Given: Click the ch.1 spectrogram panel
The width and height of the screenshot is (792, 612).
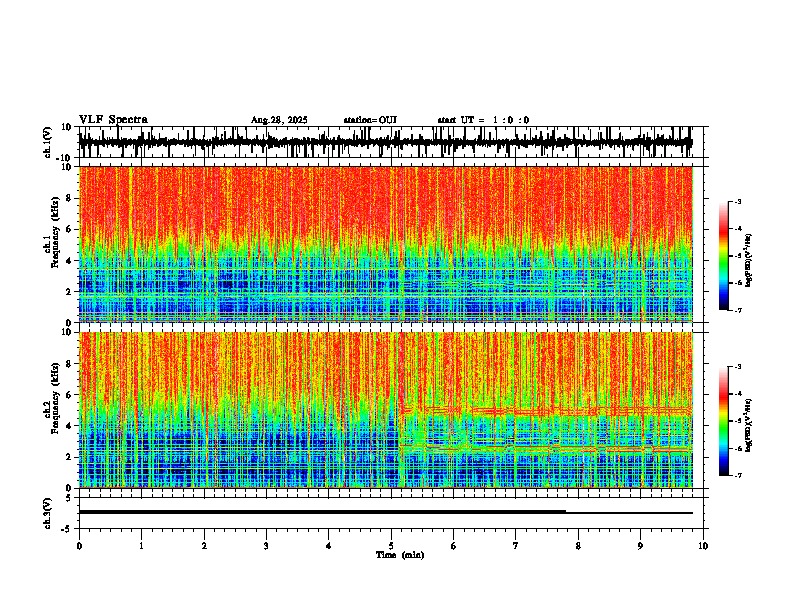Looking at the screenshot, I should [385, 244].
